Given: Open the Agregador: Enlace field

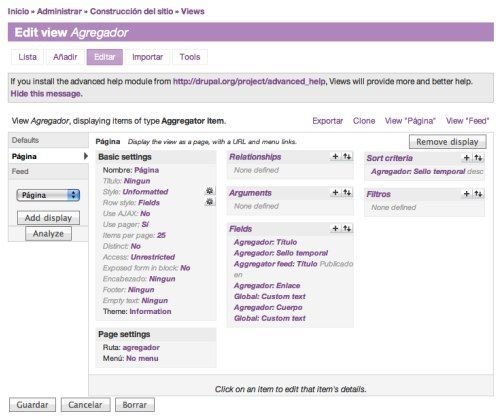Looking at the screenshot, I should pyautogui.click(x=267, y=286).
